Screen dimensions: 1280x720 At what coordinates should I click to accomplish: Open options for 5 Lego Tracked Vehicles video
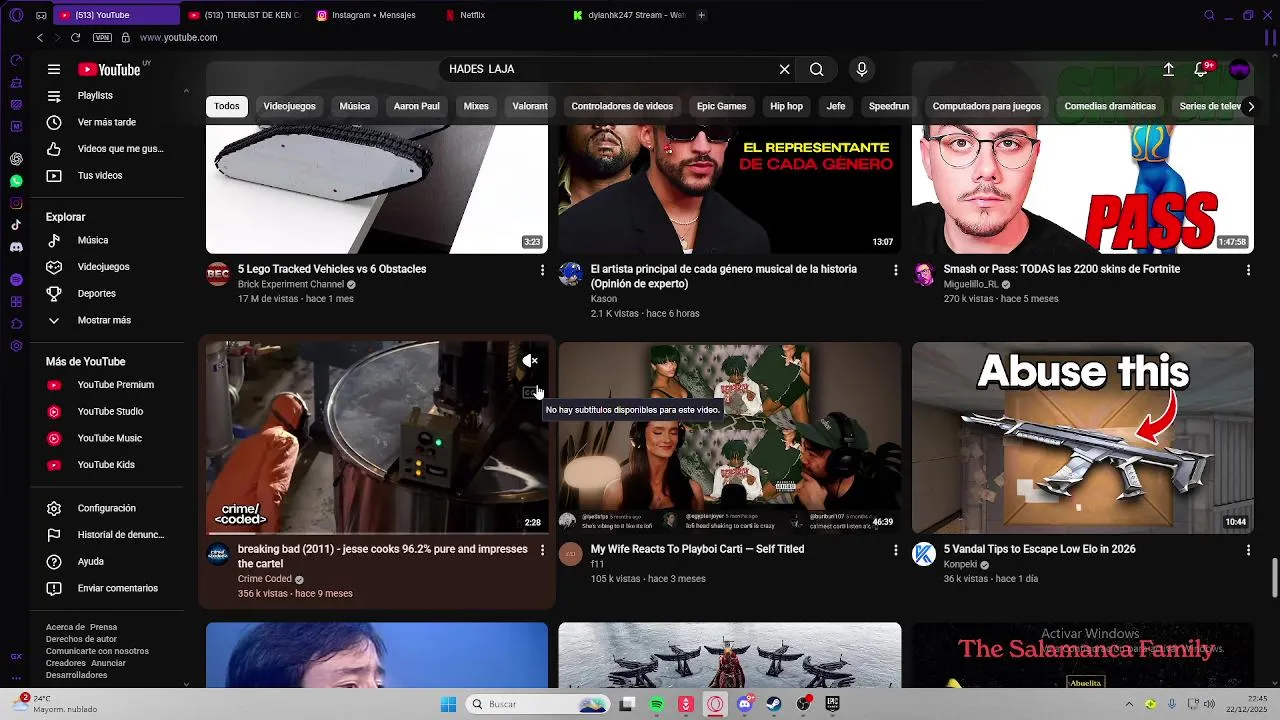click(x=543, y=270)
